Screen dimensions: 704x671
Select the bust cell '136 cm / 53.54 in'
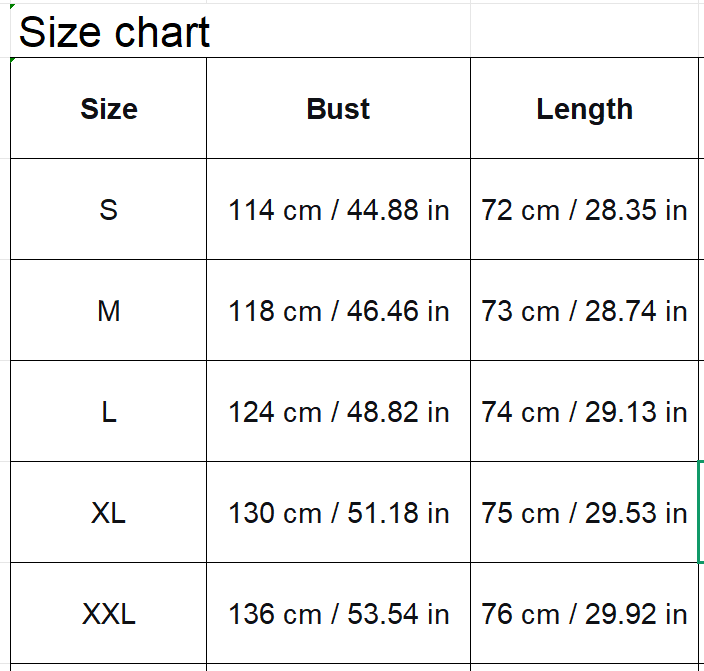[x=338, y=614]
